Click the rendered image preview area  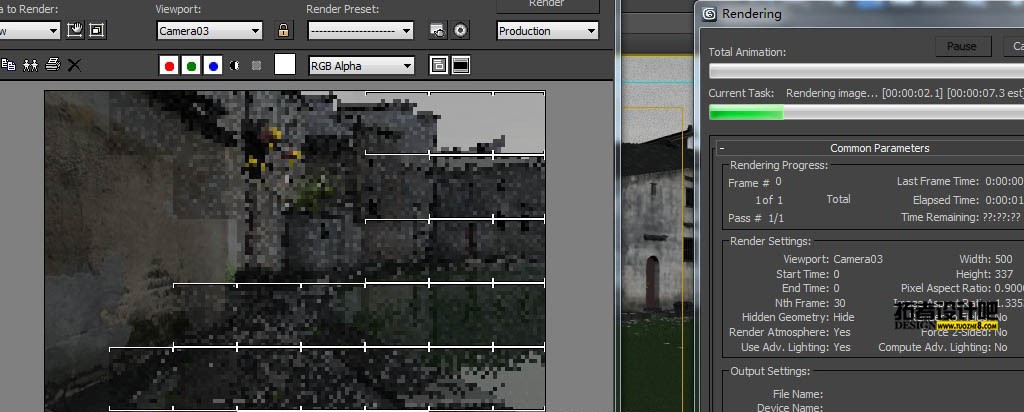pos(295,251)
